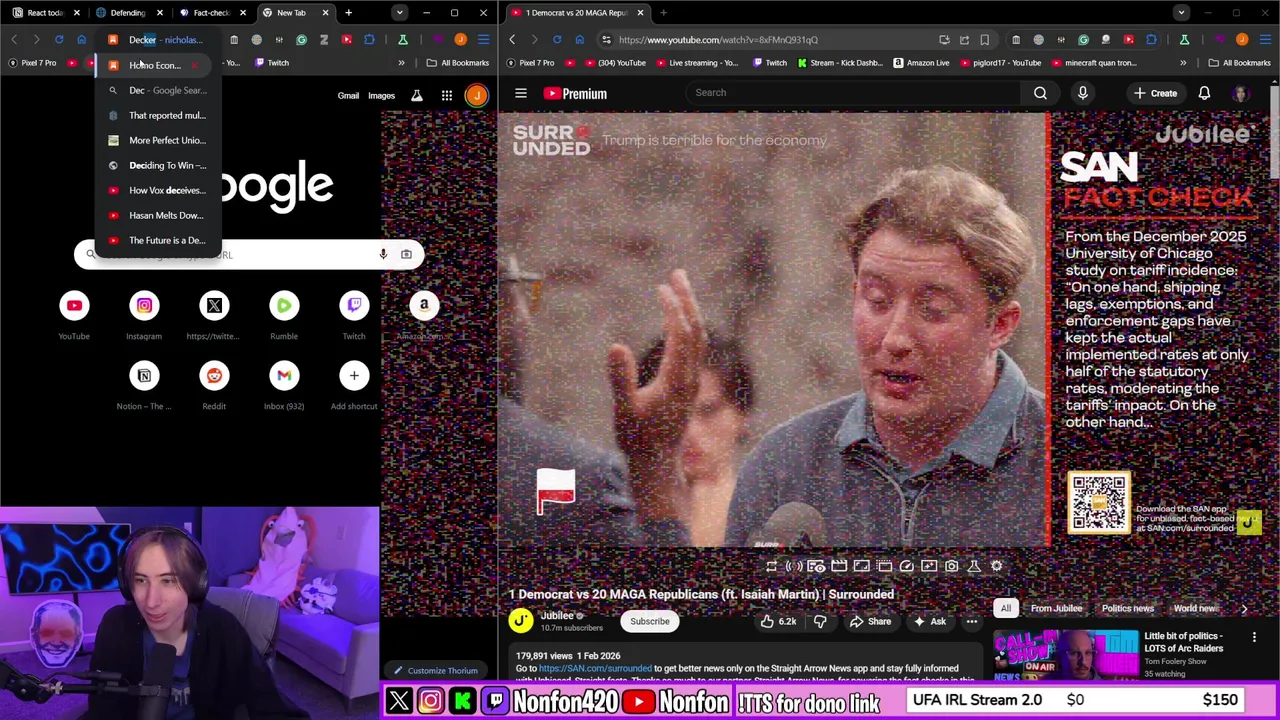Go to home in the left browser window
The height and width of the screenshot is (720, 1280).
pos(82,40)
